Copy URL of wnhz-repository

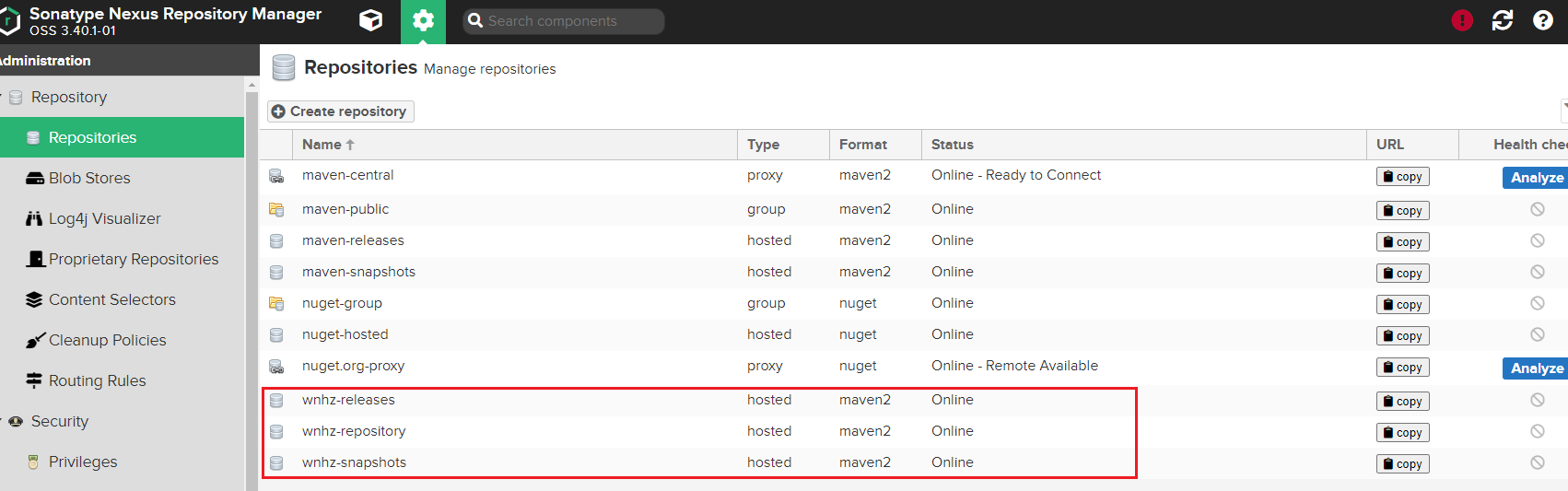point(1402,433)
